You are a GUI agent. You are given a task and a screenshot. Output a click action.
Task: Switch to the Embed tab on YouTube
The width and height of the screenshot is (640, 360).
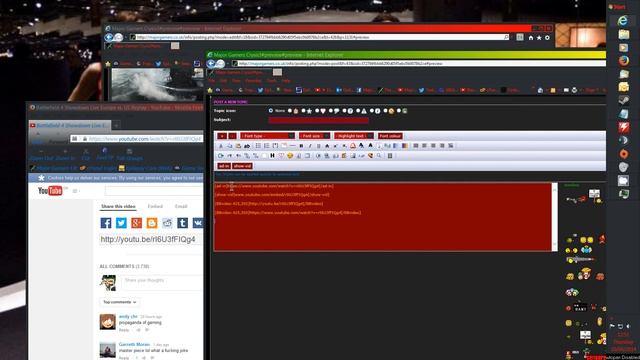(155, 207)
